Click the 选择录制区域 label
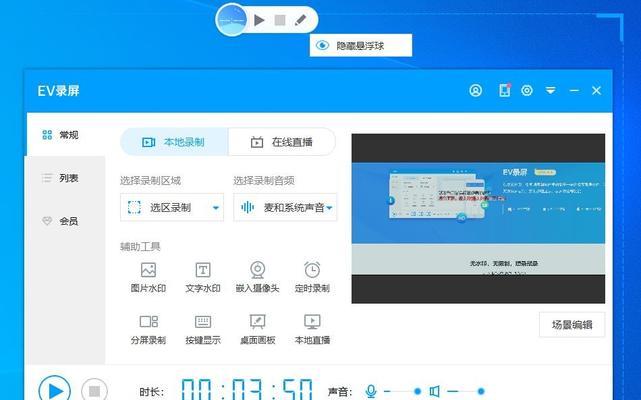Screen dimensions: 641x400 (x=150, y=180)
